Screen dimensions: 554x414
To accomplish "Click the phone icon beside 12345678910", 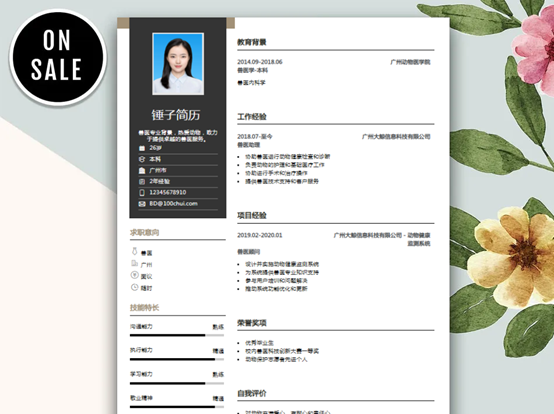I will point(142,193).
